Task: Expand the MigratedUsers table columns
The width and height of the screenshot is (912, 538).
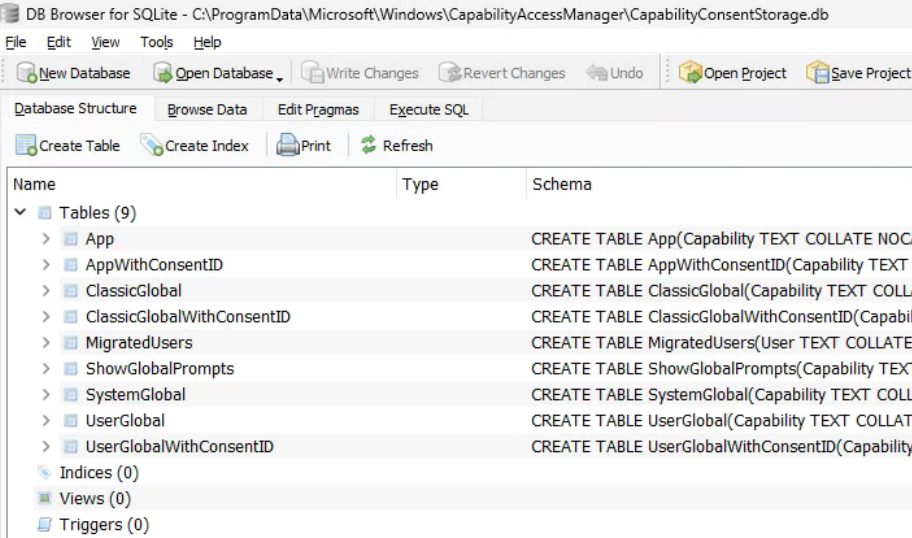Action: click(46, 343)
